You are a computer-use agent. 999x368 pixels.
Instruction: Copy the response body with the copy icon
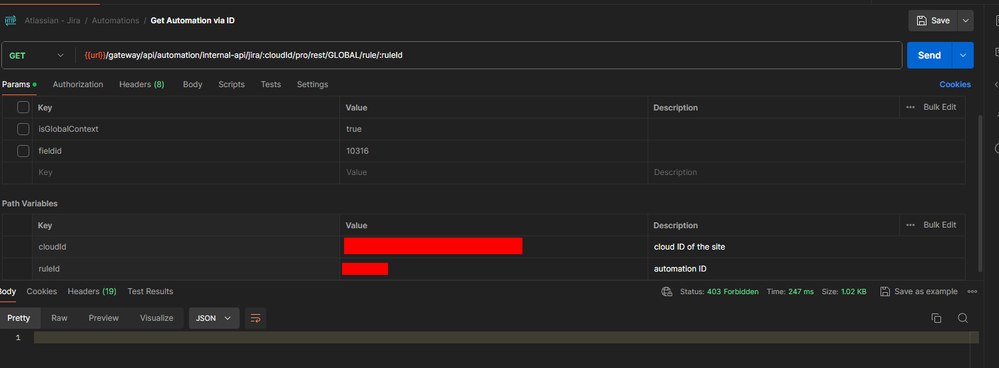(x=936, y=318)
